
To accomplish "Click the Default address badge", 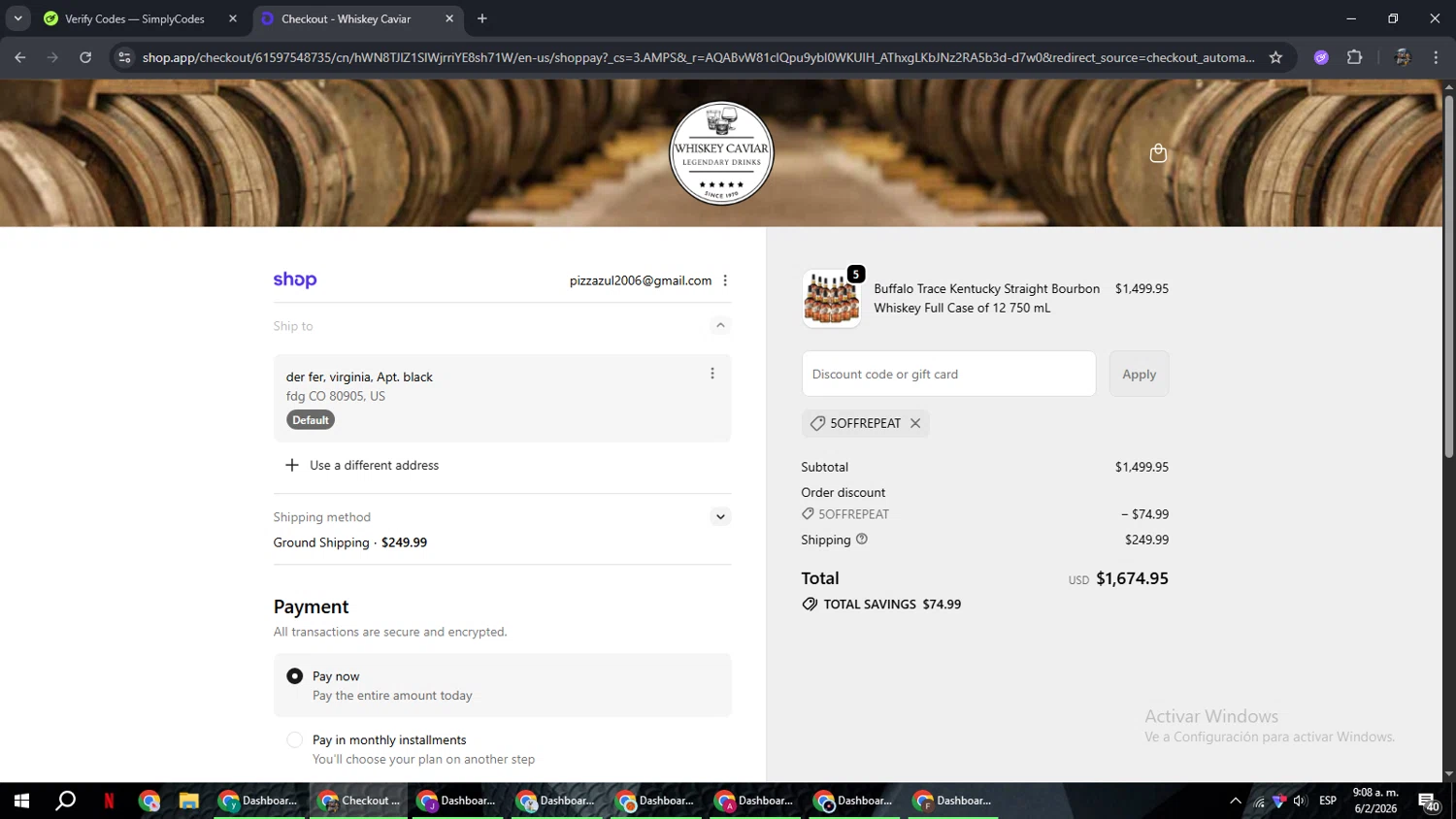I will pos(311,420).
